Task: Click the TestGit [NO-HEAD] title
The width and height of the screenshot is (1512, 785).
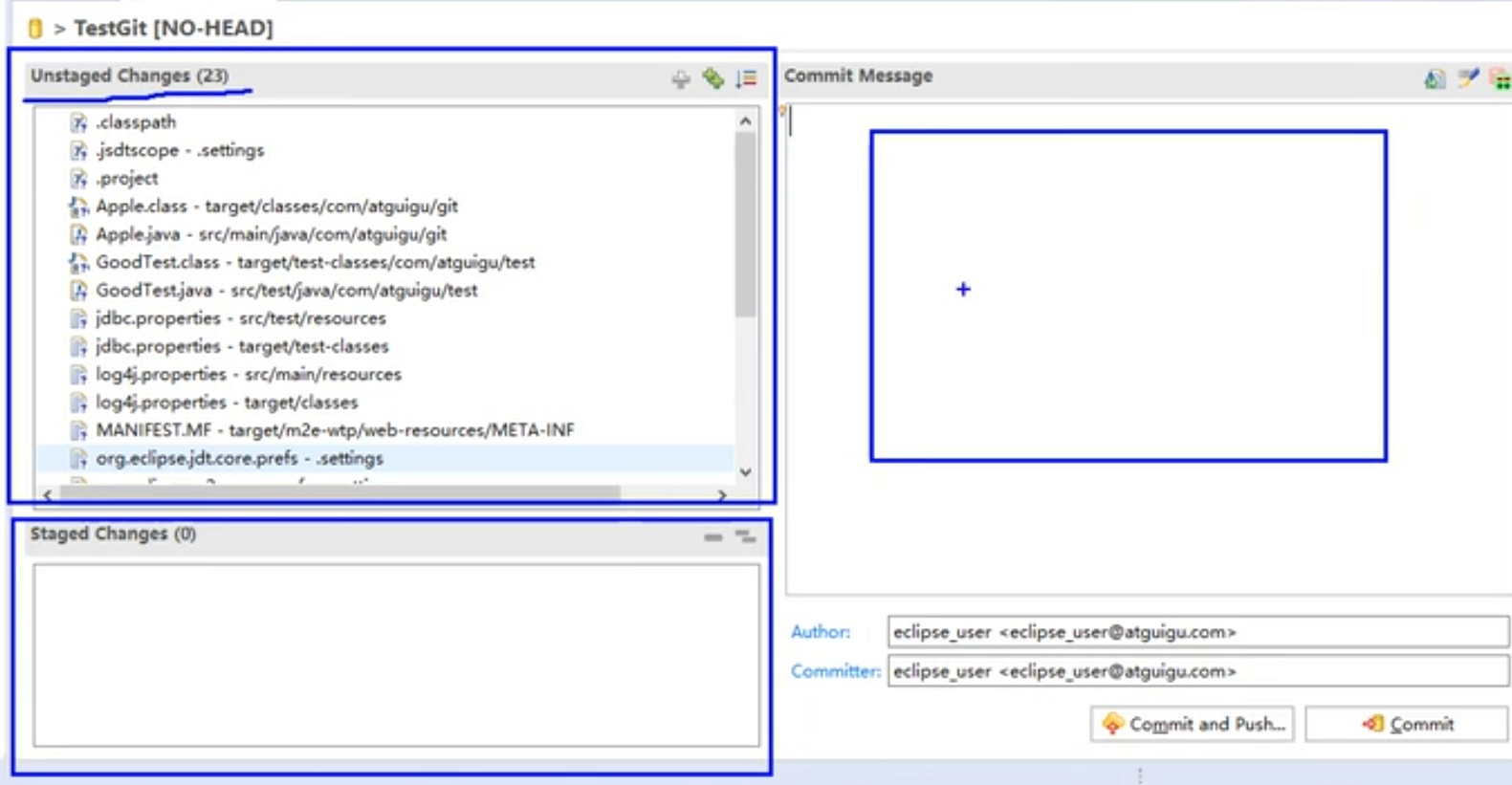Action: [173, 28]
